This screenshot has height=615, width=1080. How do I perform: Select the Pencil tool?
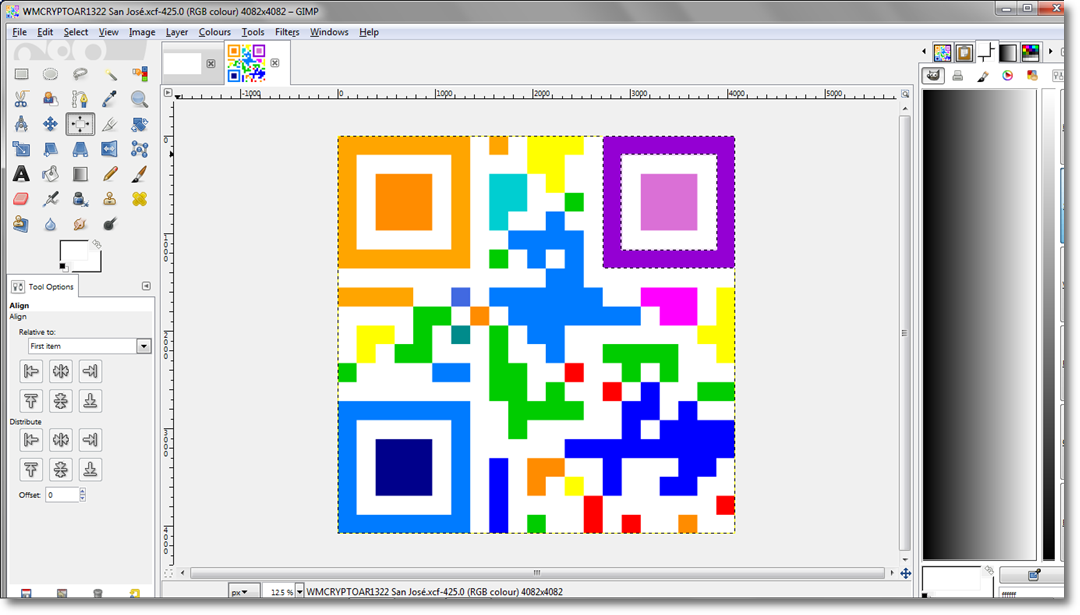110,174
